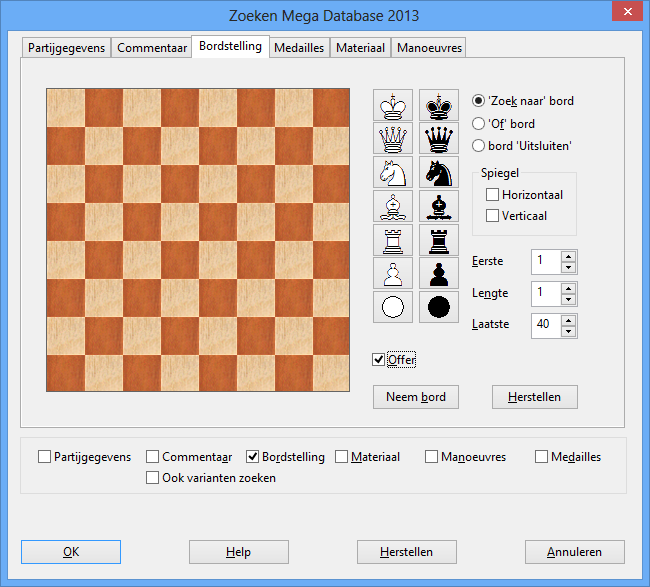Viewport: 650px width, 587px height.
Task: Select the black bishop piece
Action: 439,206
